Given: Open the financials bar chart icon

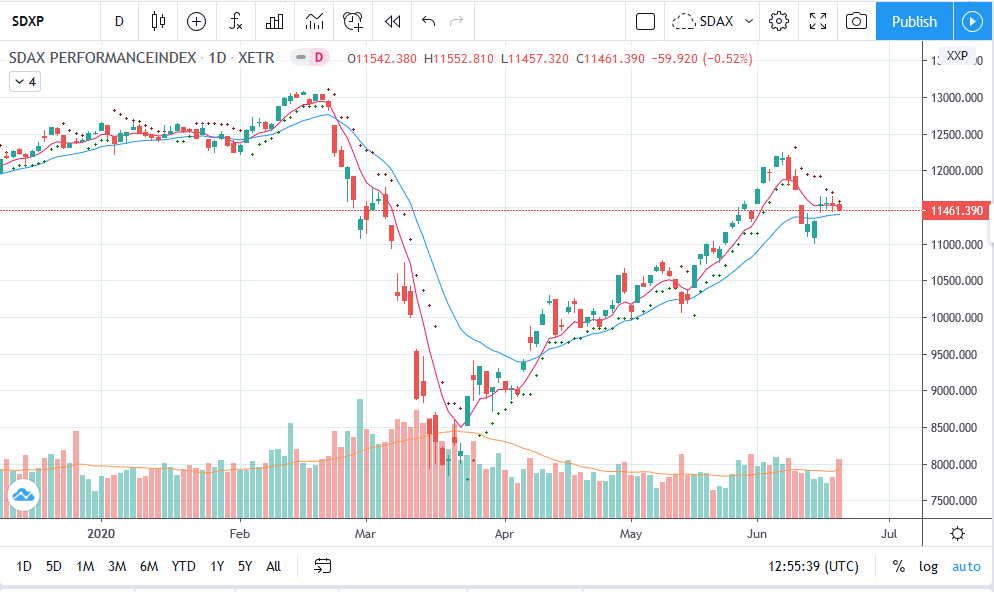Looking at the screenshot, I should click(x=274, y=21).
